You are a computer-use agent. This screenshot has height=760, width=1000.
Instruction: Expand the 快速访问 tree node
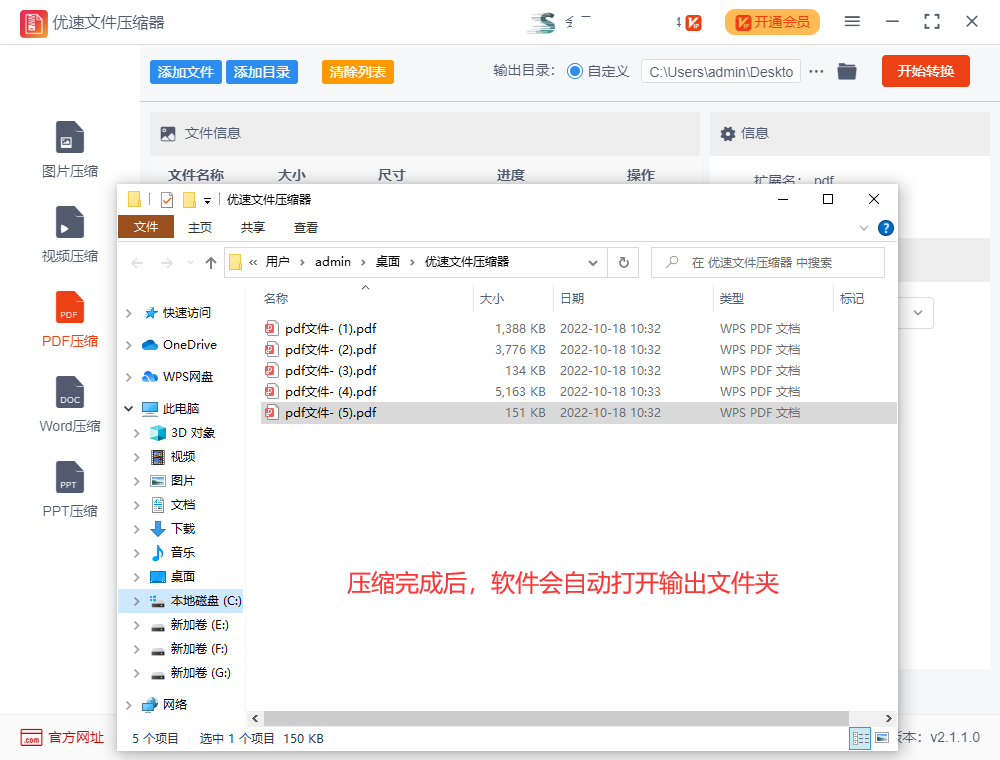tap(129, 312)
